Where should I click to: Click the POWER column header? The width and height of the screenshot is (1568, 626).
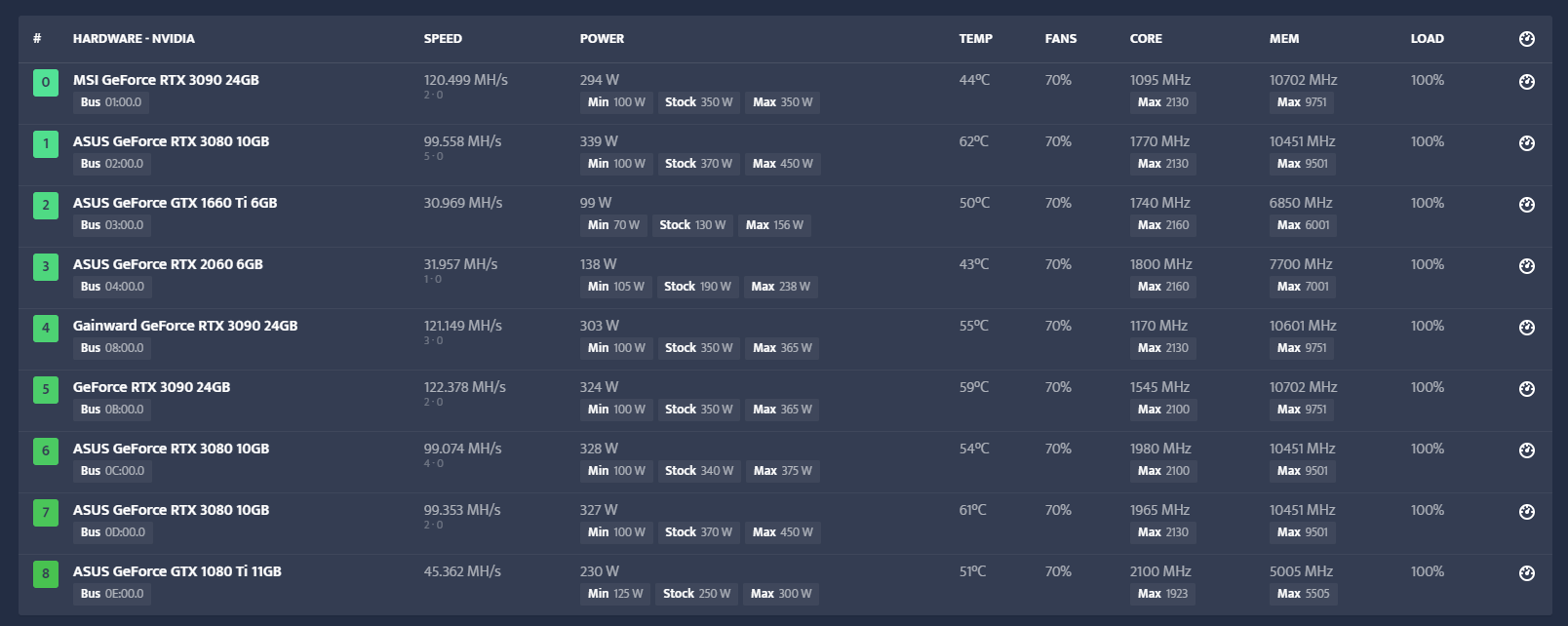point(602,39)
